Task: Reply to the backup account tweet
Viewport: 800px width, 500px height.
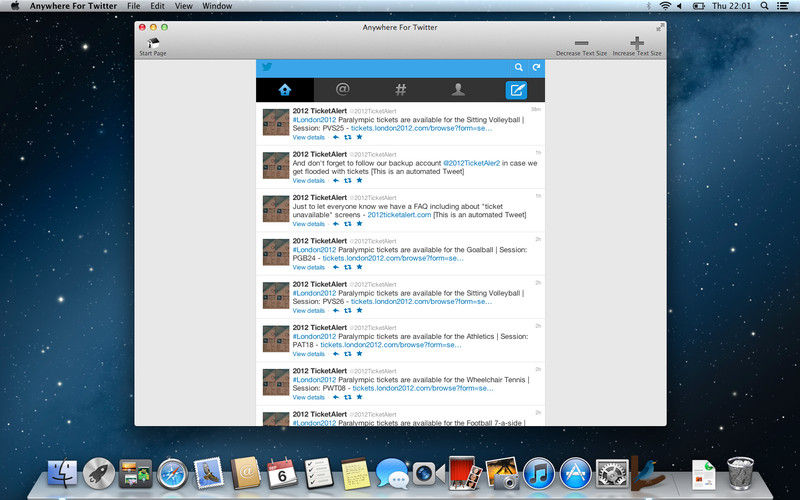Action: [x=336, y=181]
